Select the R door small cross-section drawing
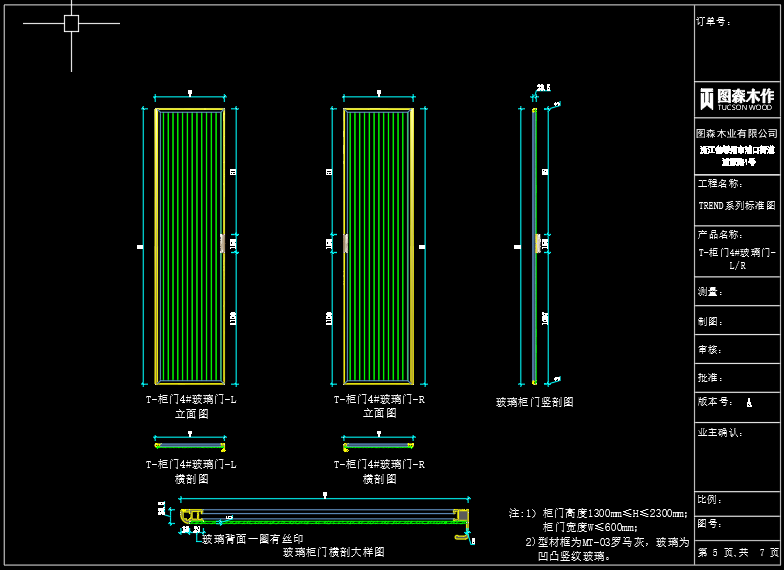This screenshot has height=570, width=784. click(x=378, y=445)
